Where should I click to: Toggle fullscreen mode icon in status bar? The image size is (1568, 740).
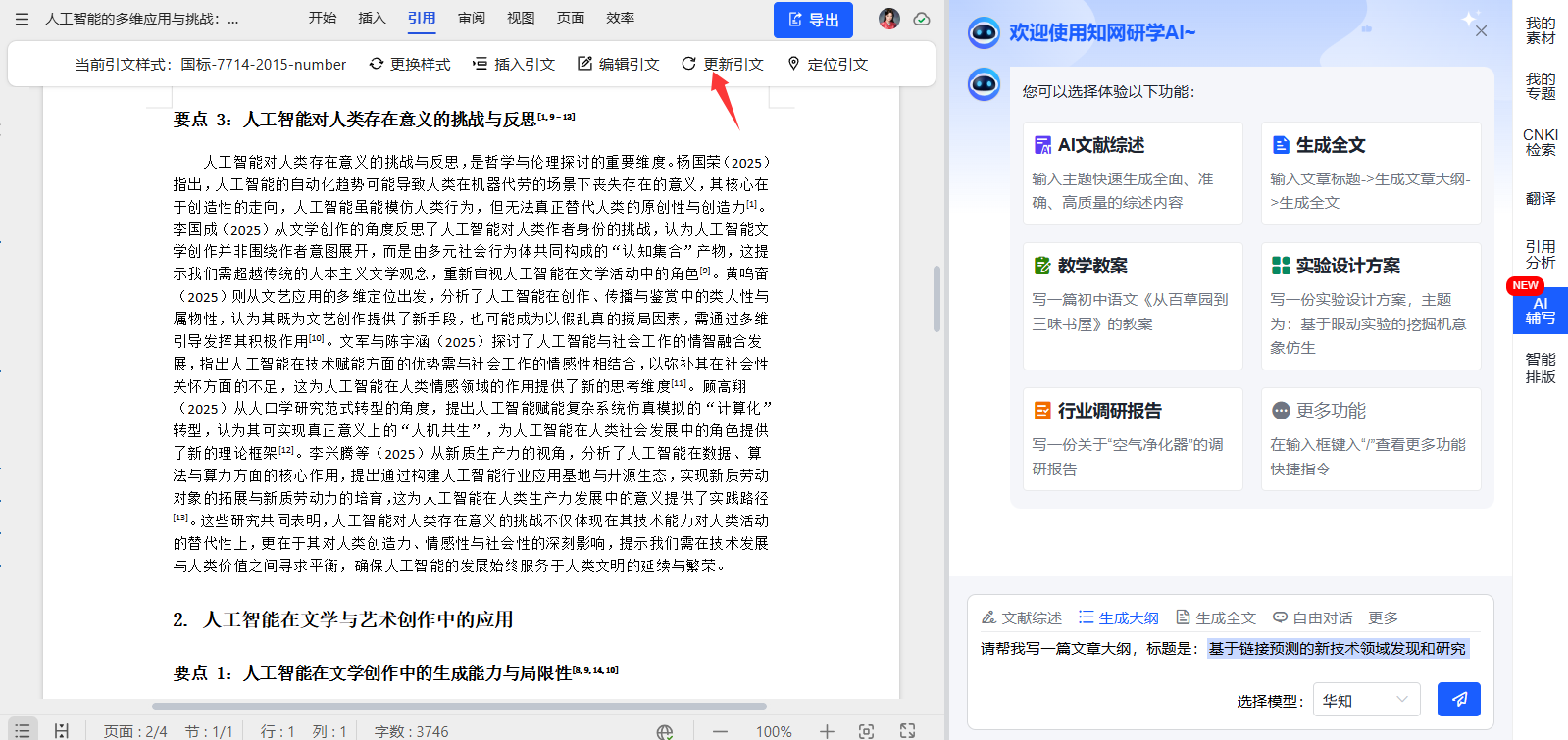tap(907, 731)
